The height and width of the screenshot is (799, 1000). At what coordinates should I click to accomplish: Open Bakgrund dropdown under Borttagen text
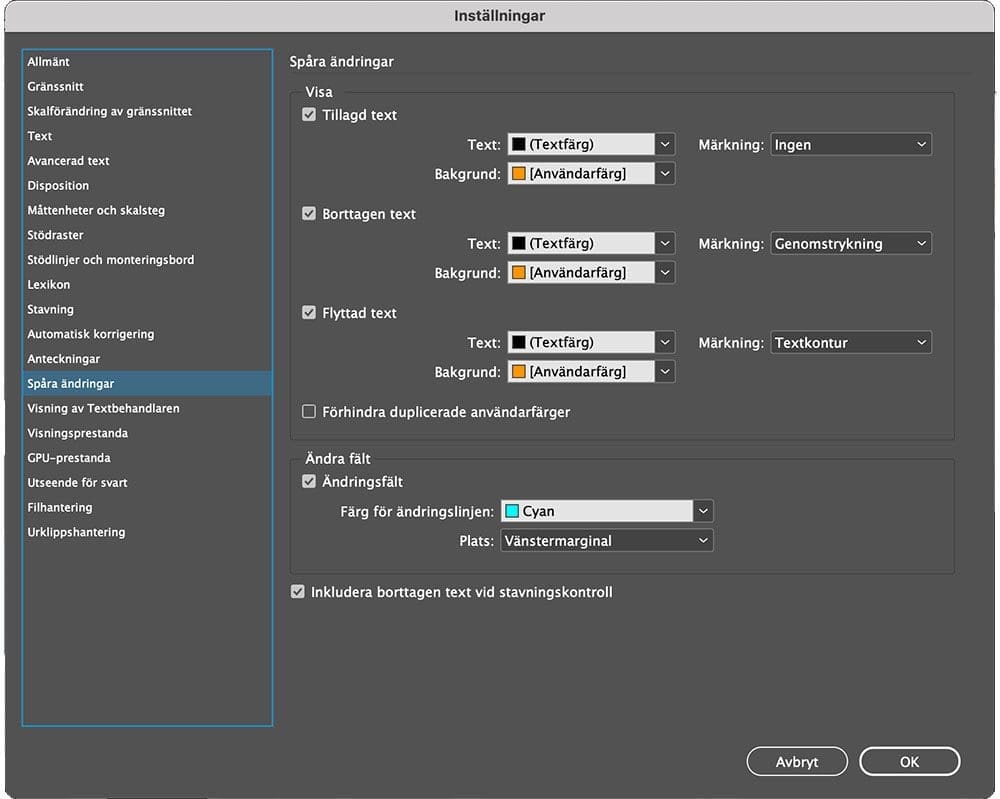click(x=591, y=273)
